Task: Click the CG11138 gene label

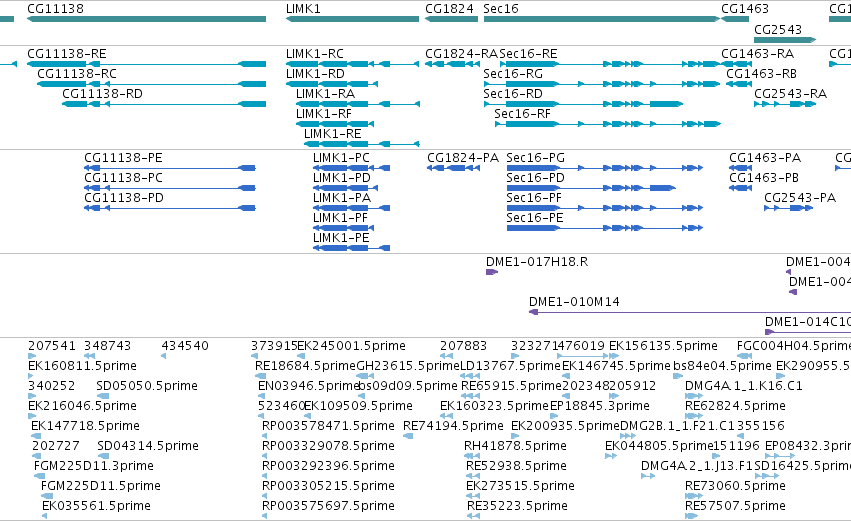Action: coord(55,9)
